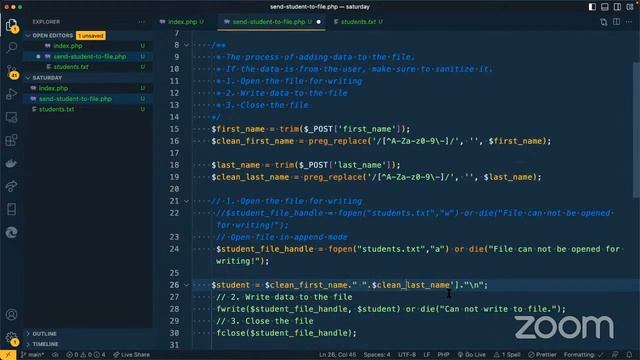640x360 pixels.
Task: Open index.php under Open Editors
Action: point(68,46)
